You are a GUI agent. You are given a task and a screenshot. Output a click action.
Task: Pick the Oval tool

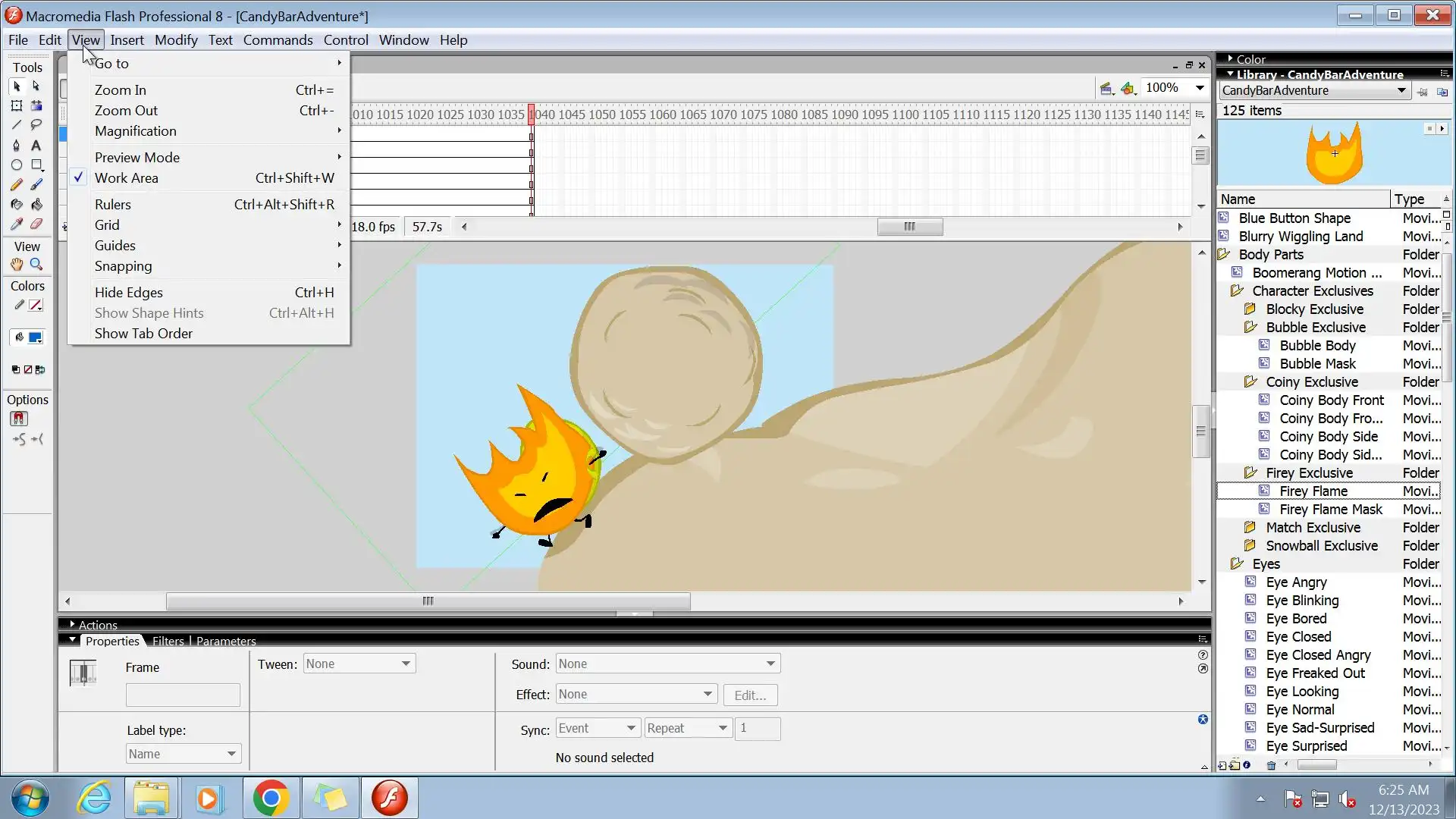click(16, 165)
